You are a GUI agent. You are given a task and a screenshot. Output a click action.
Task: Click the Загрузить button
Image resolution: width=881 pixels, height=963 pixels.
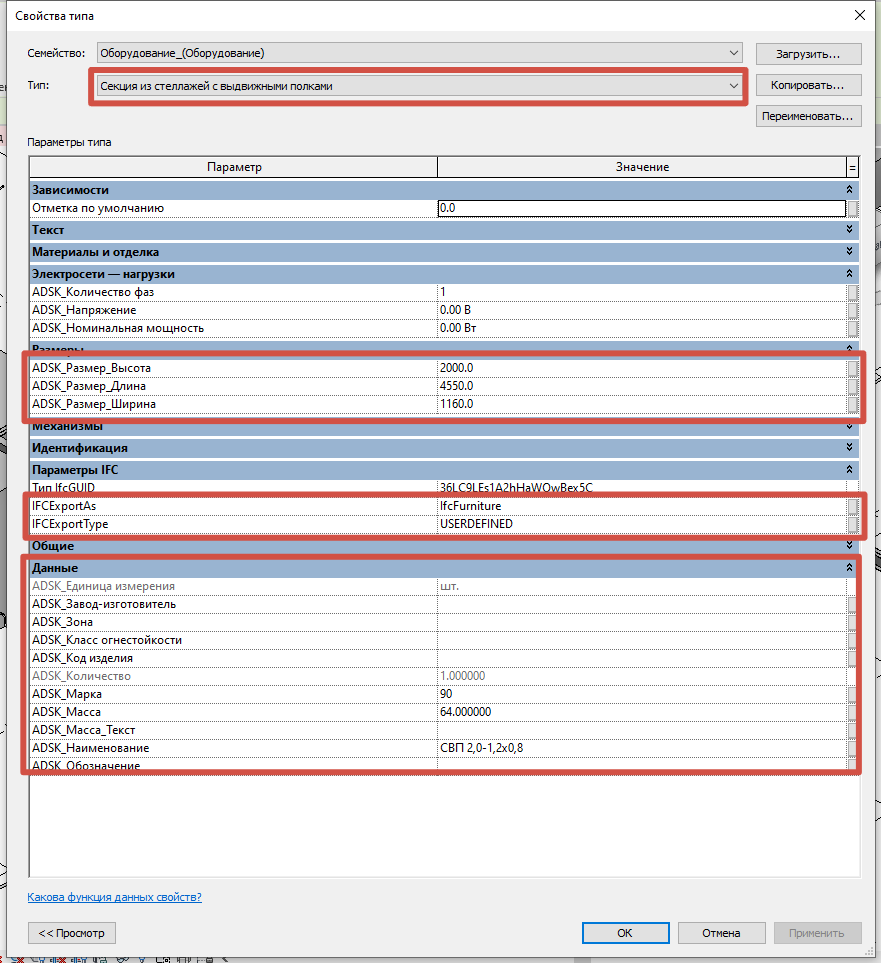[809, 53]
